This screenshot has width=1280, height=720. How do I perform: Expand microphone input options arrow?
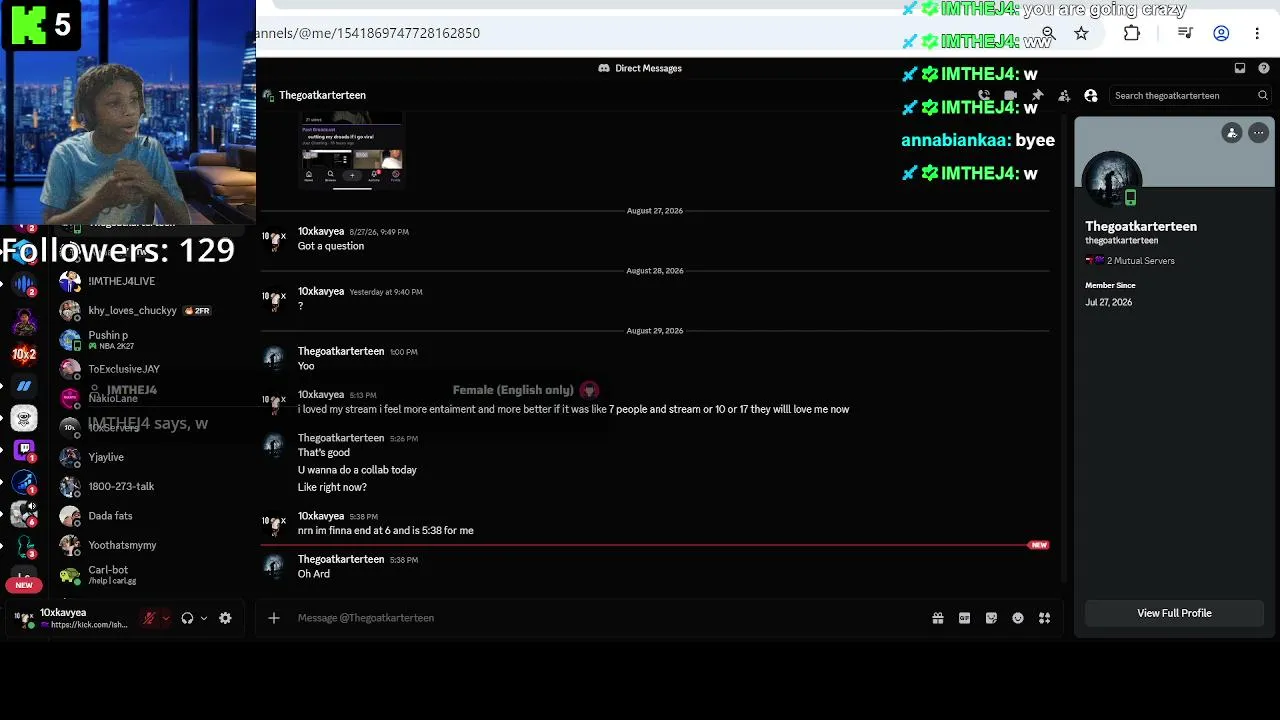pos(166,618)
